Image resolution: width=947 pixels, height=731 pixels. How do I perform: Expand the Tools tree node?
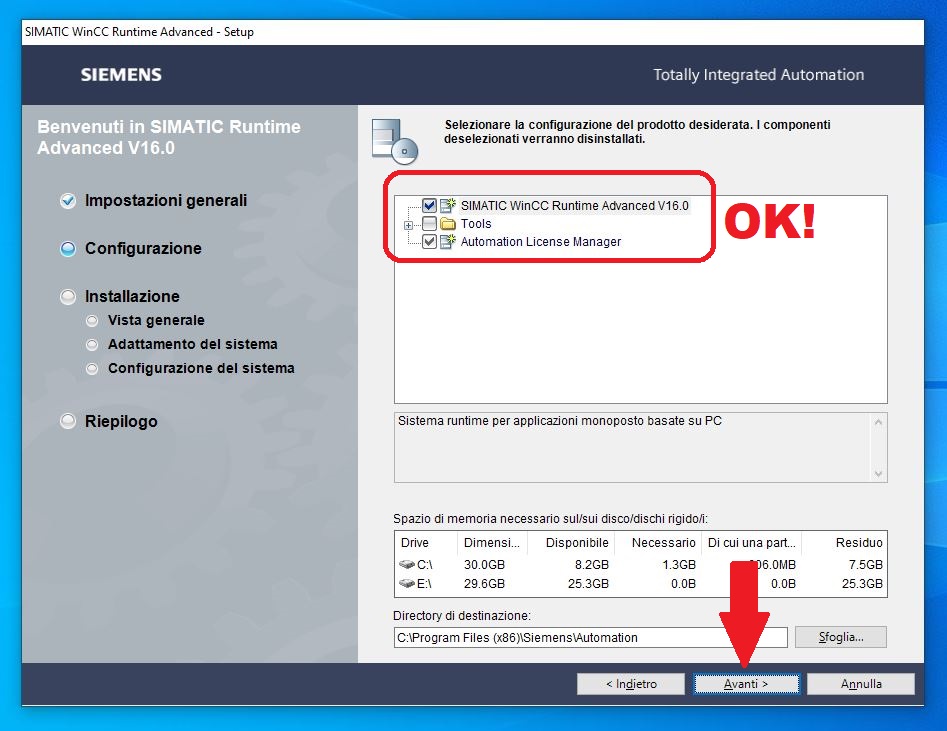coord(408,225)
